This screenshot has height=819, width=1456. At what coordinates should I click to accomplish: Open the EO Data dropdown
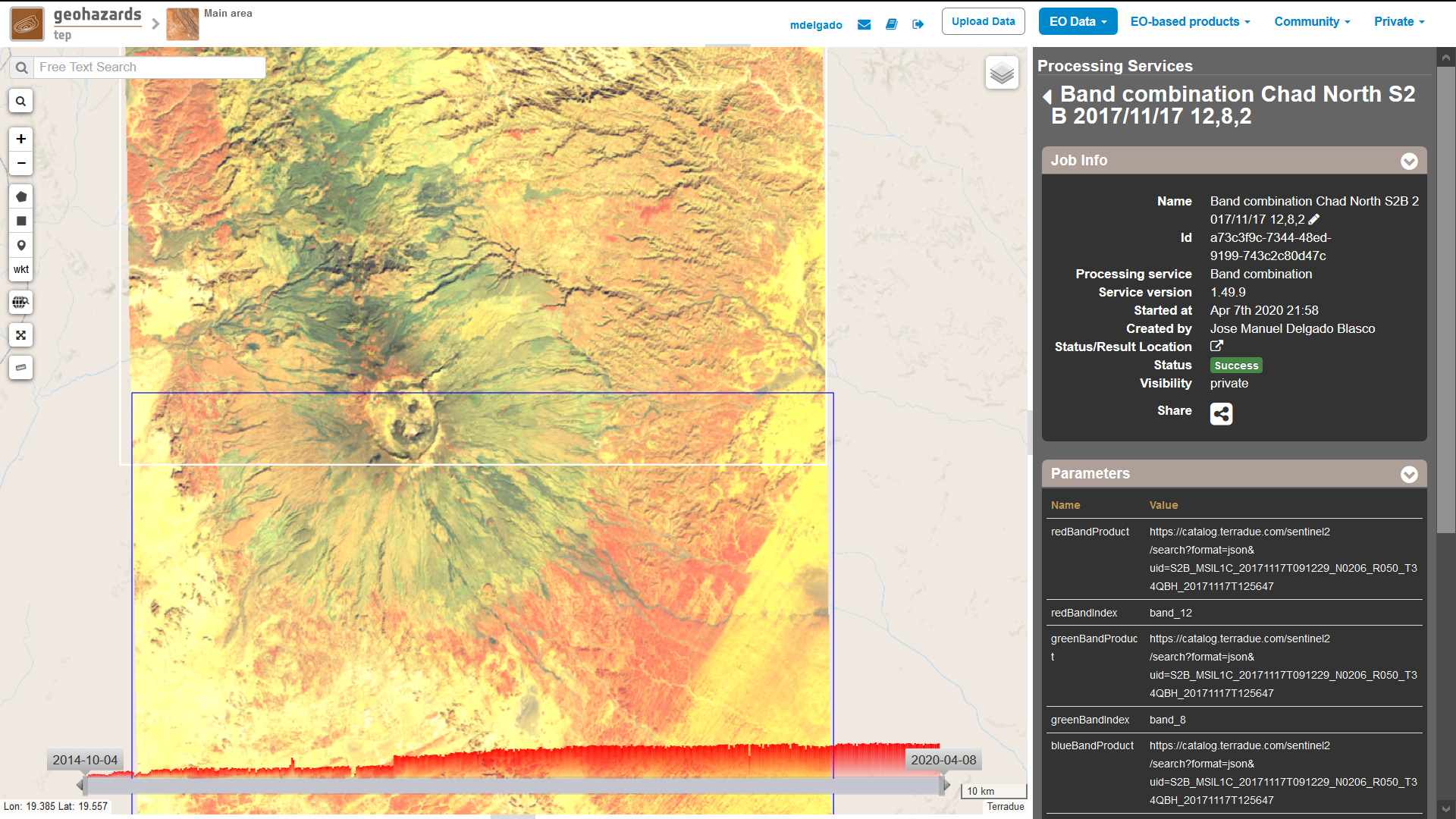[x=1078, y=21]
